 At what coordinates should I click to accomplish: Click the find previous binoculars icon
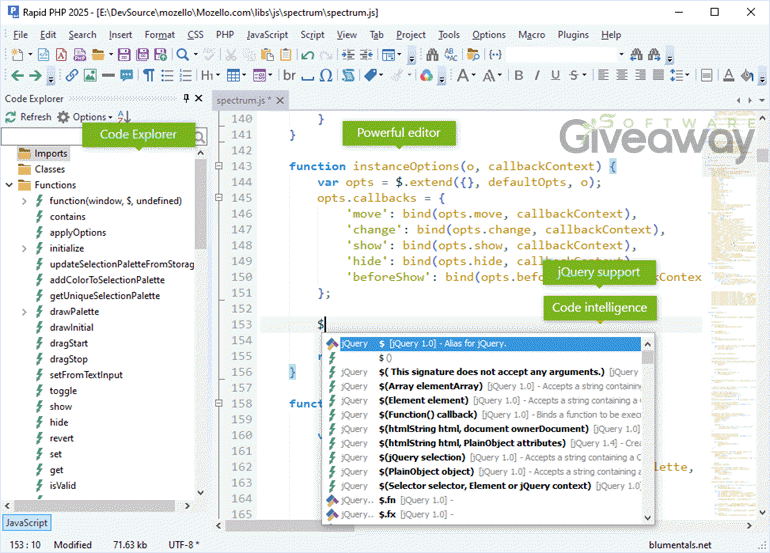[x=636, y=55]
